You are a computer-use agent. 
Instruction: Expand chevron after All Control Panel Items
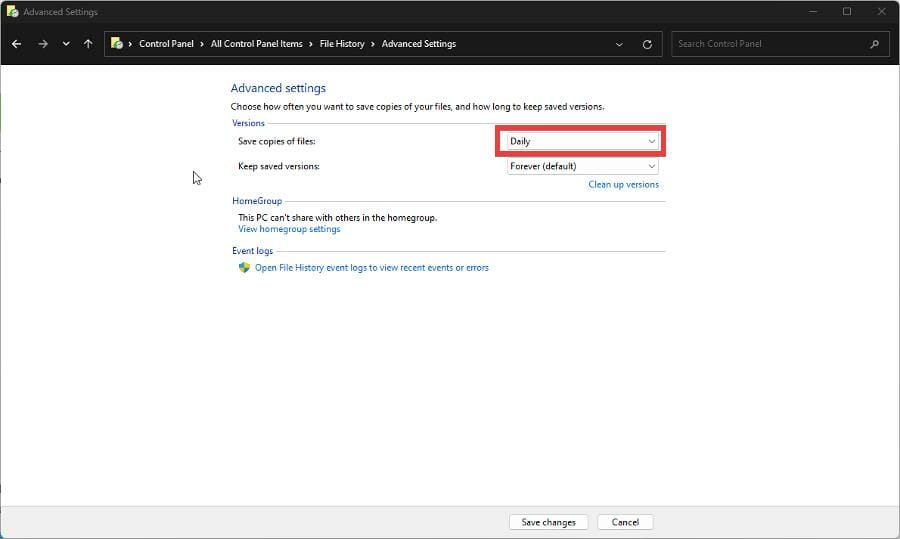(x=311, y=44)
